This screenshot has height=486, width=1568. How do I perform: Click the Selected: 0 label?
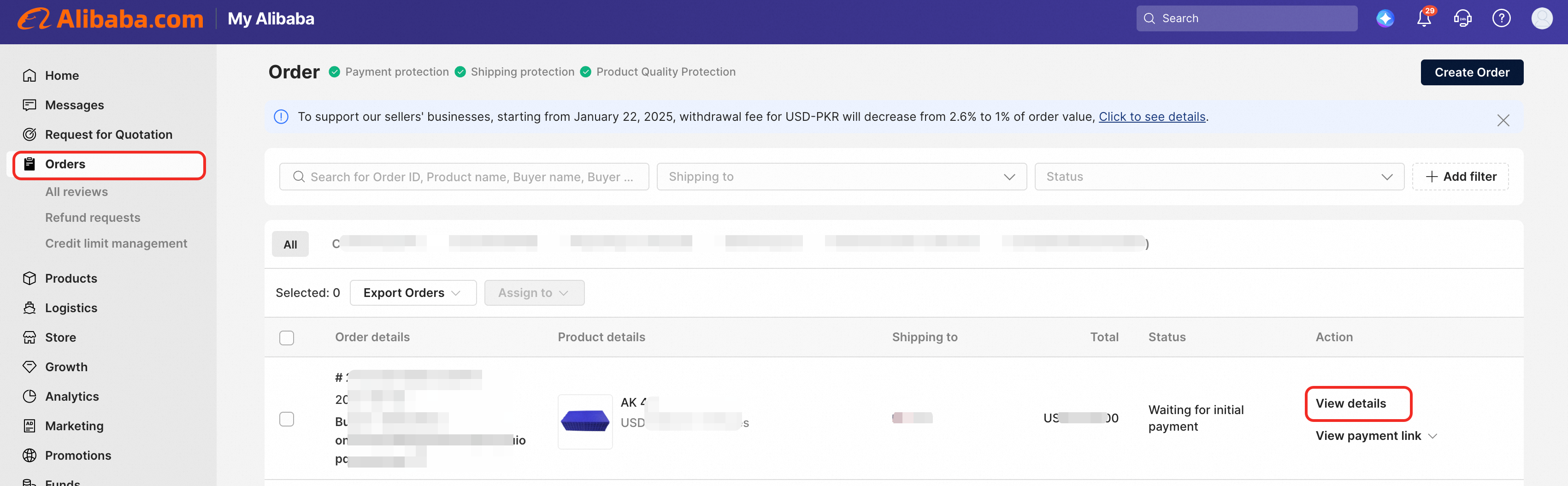pyautogui.click(x=307, y=293)
